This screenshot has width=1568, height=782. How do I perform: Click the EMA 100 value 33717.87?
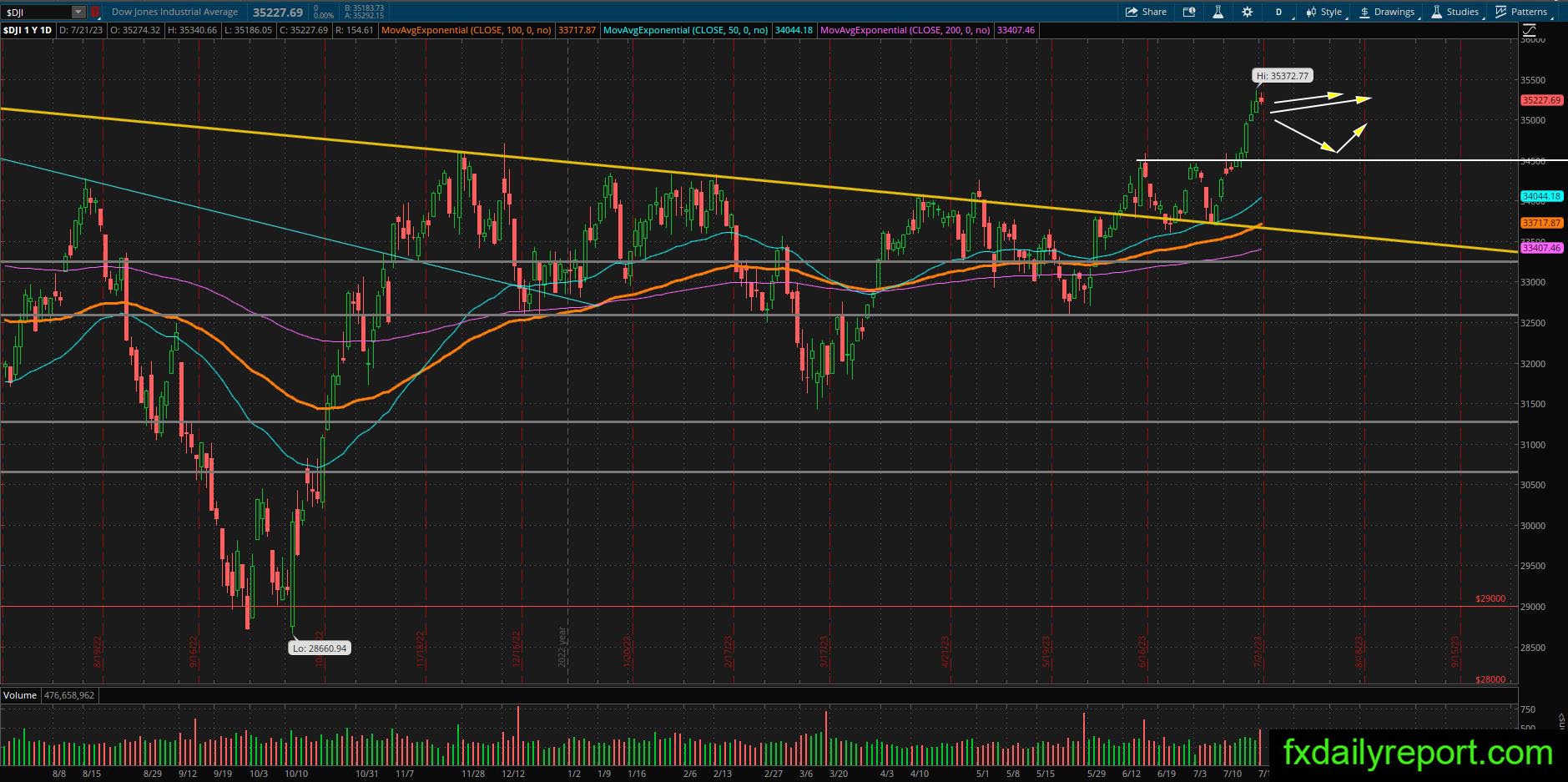[577, 30]
